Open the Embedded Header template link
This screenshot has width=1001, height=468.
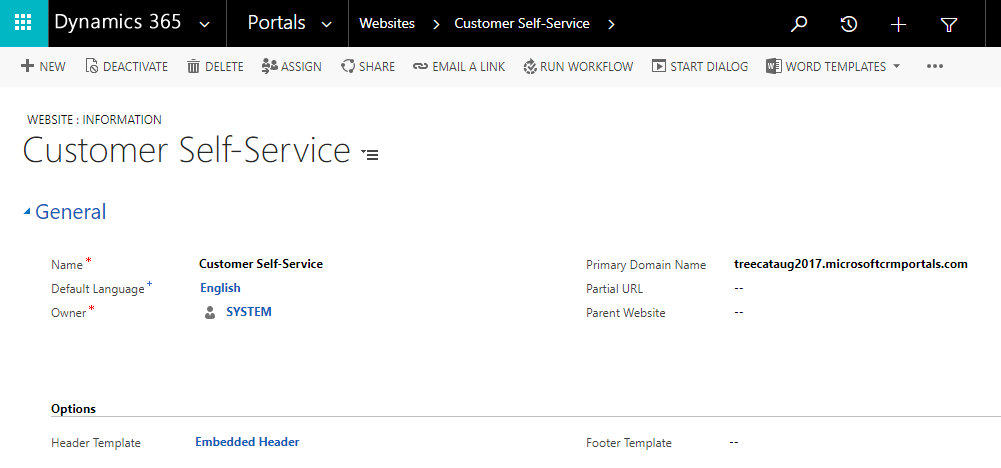(x=247, y=441)
